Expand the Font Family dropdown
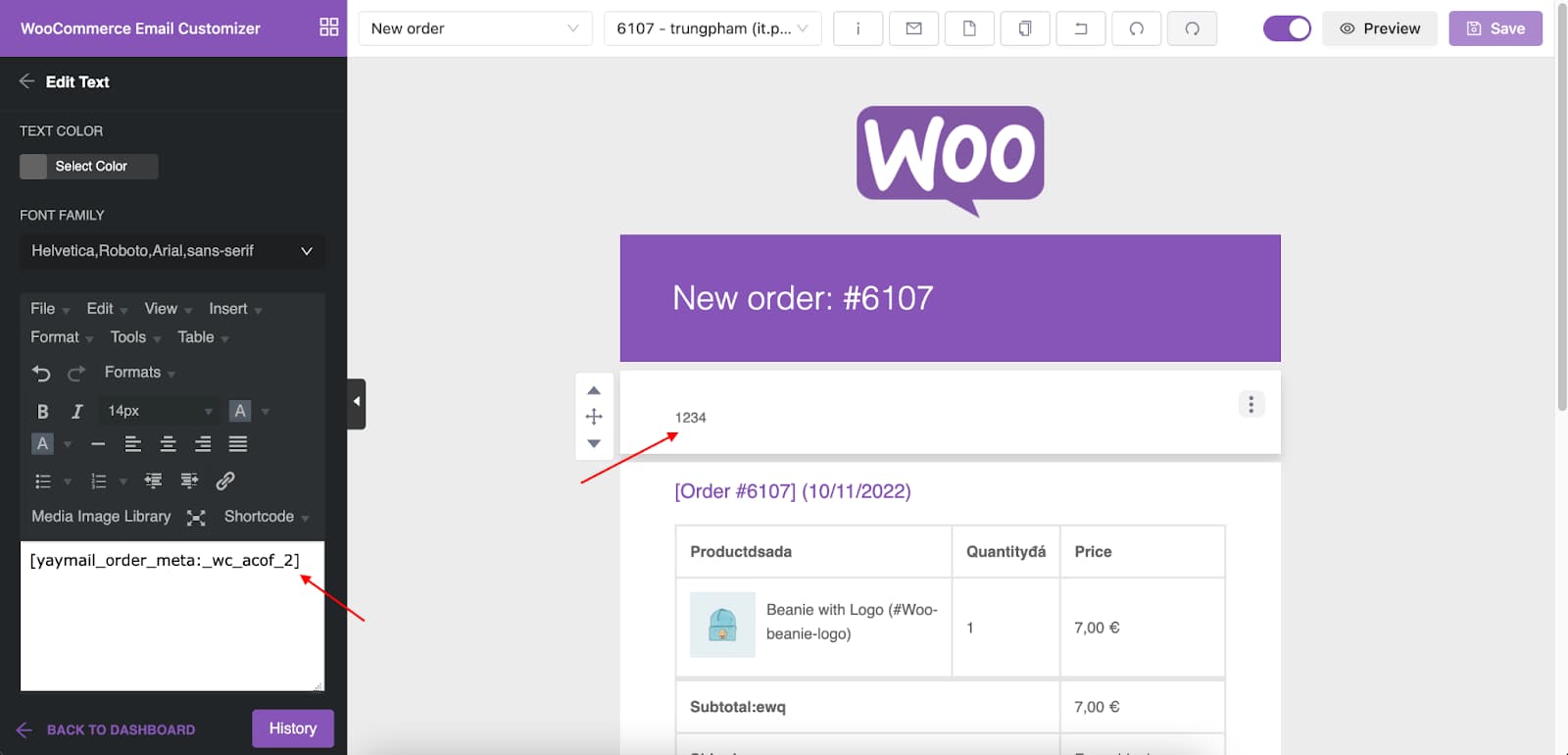The image size is (1568, 755). click(172, 251)
